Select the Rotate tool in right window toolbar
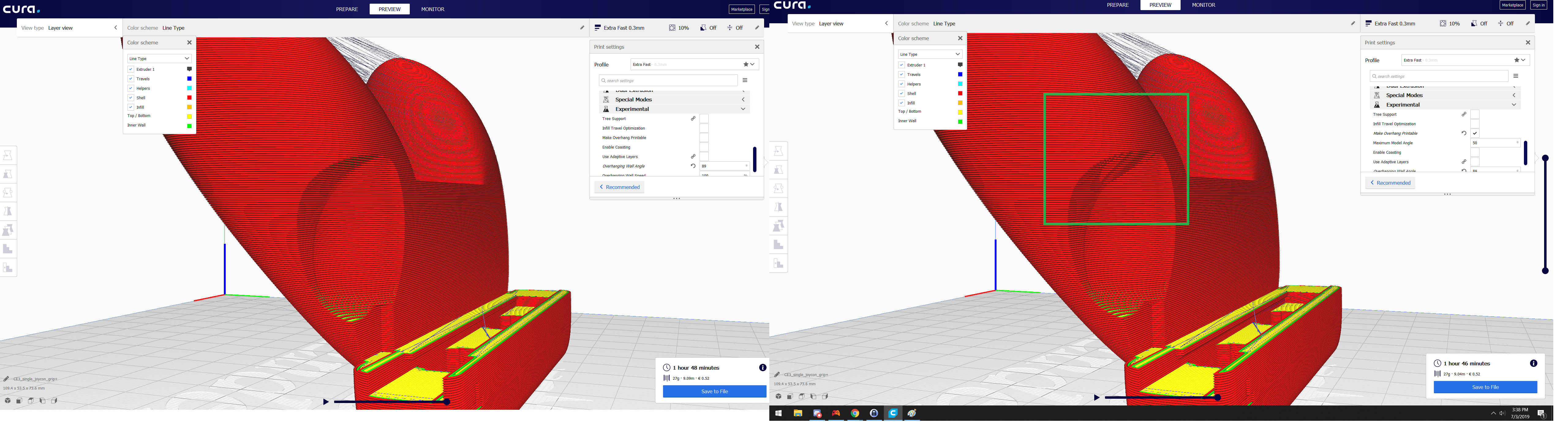This screenshot has height=441, width=1568. (x=778, y=188)
